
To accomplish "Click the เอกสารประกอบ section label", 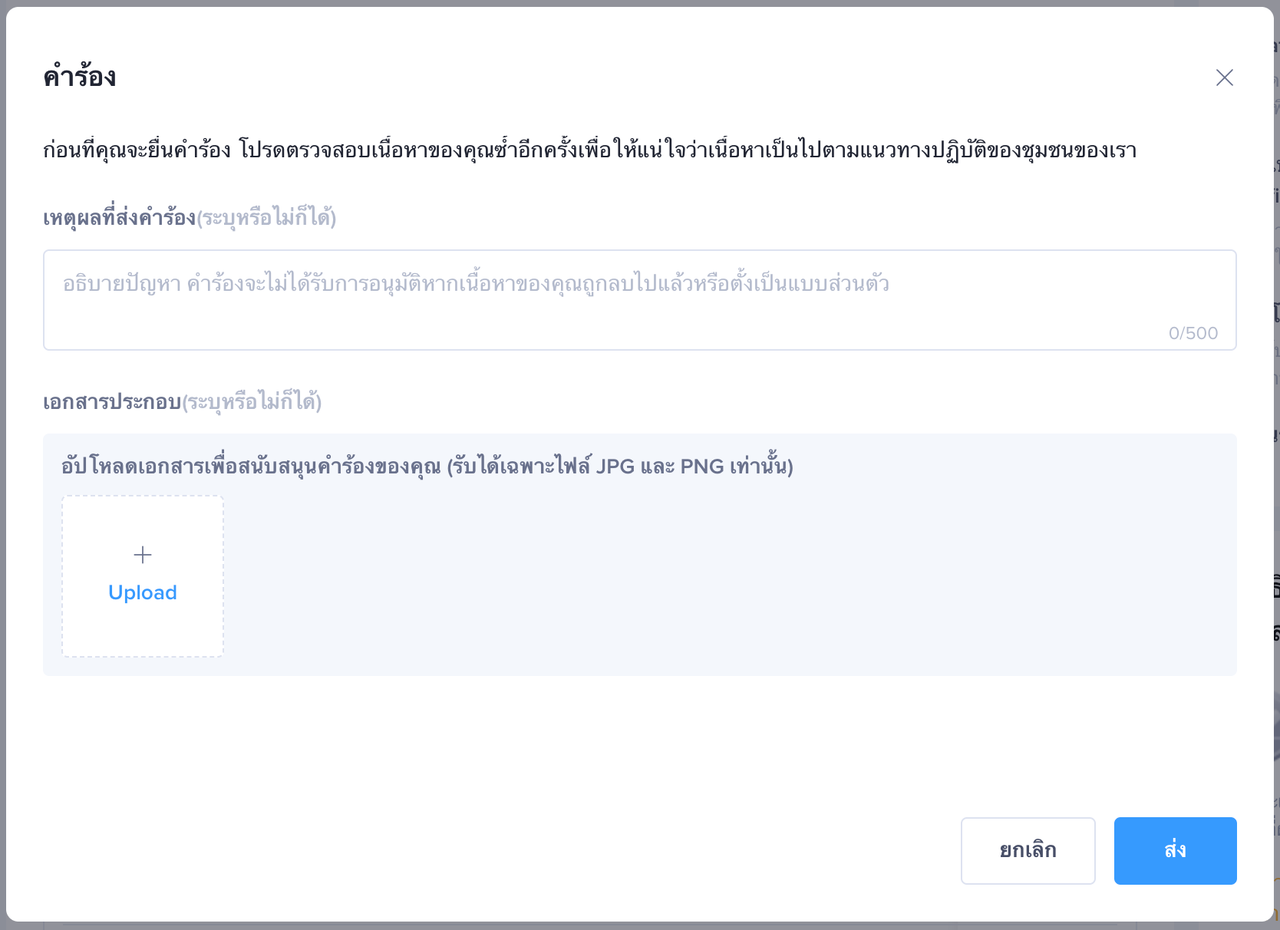I will pos(111,402).
